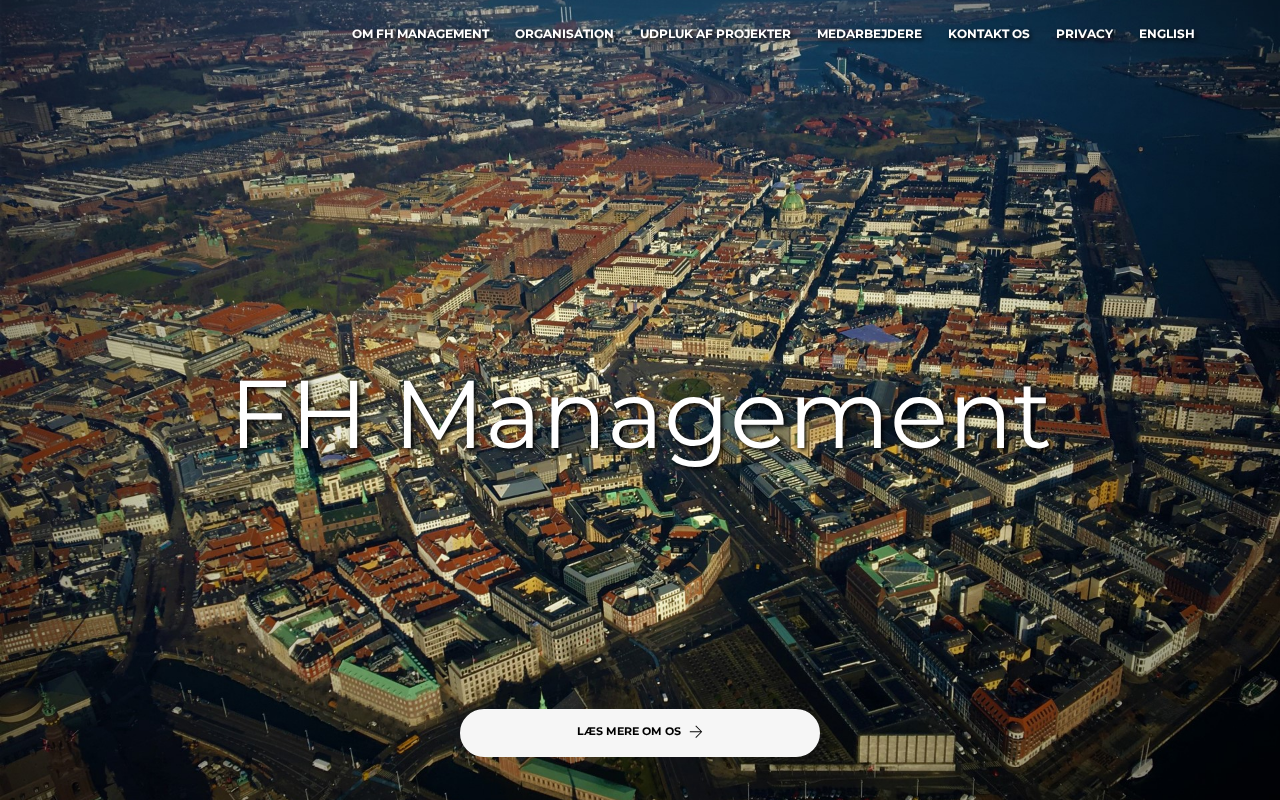Click the red-brick rounded corner building

1012,720
